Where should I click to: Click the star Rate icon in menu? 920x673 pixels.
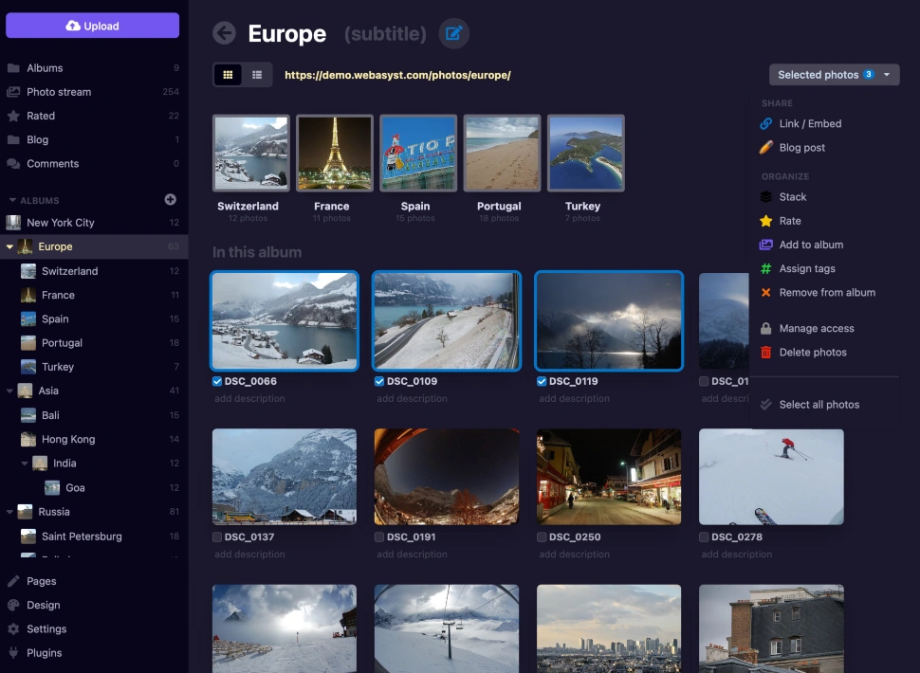766,221
